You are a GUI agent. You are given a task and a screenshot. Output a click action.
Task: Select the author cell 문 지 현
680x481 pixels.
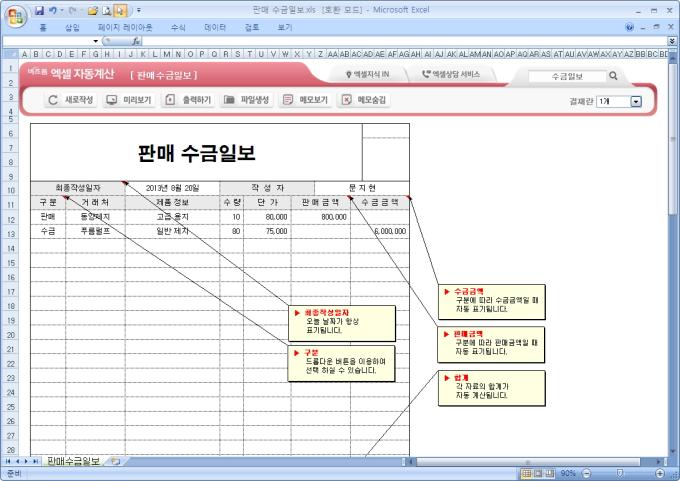point(362,188)
